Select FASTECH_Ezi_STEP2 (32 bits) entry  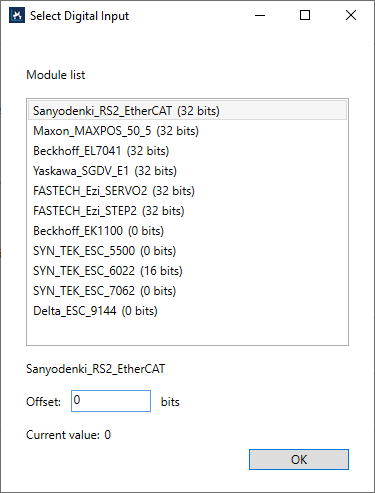pos(187,211)
